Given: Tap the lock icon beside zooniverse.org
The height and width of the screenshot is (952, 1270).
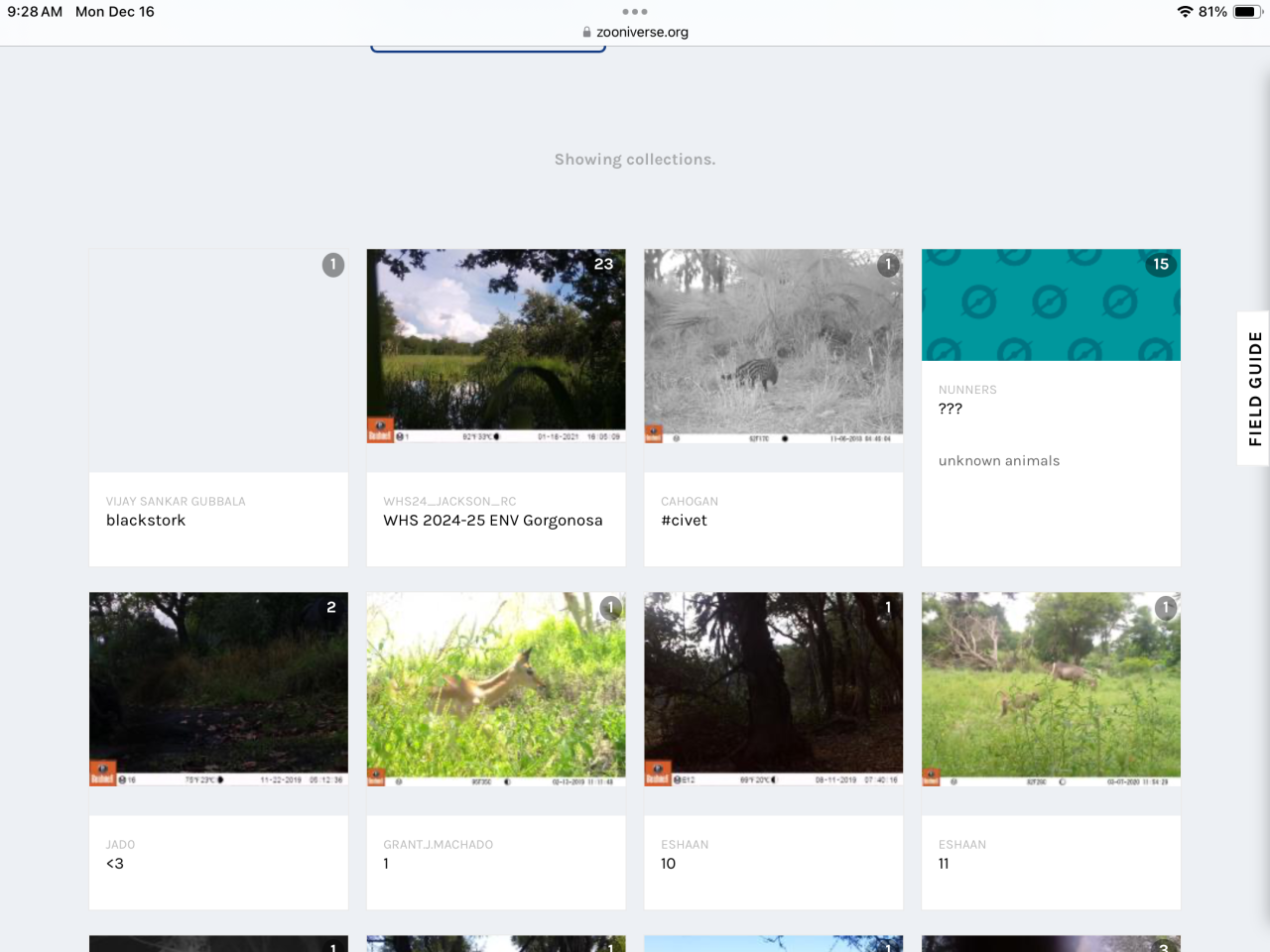Looking at the screenshot, I should 586,32.
